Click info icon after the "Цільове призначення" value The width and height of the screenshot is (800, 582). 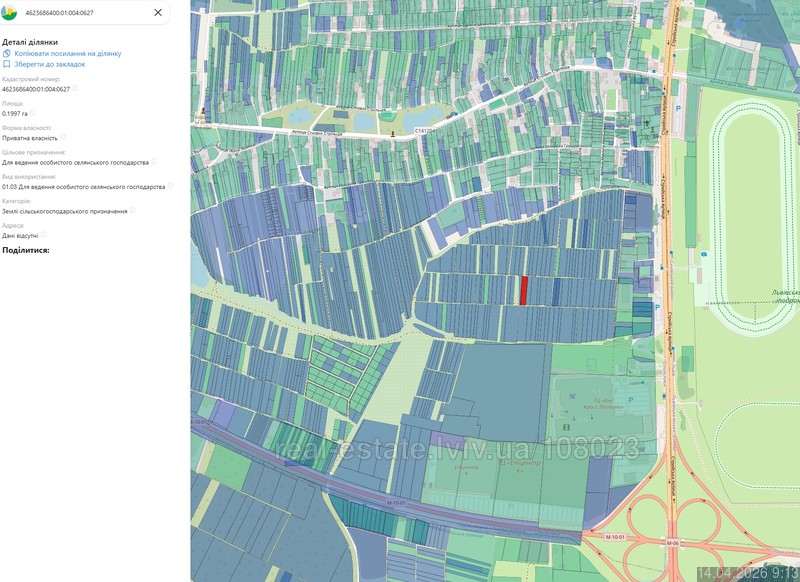153,161
